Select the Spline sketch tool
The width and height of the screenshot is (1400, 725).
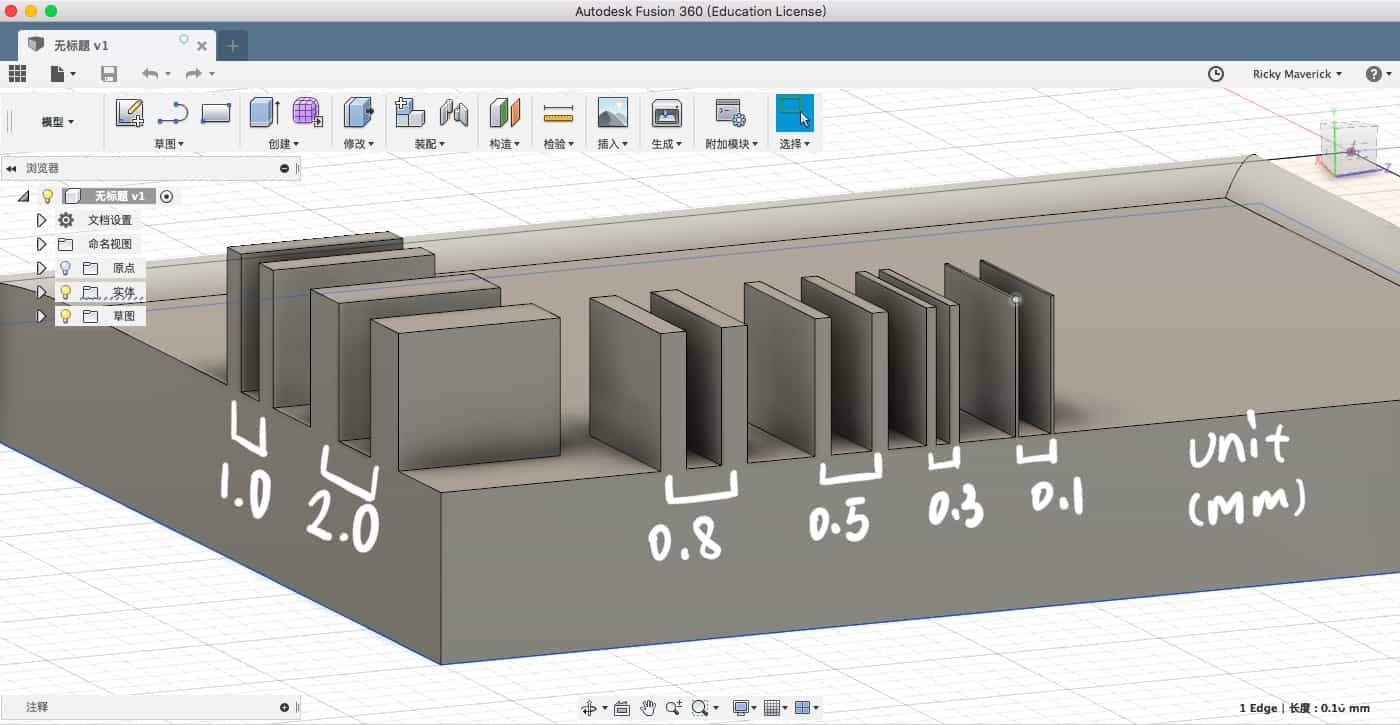pos(173,113)
